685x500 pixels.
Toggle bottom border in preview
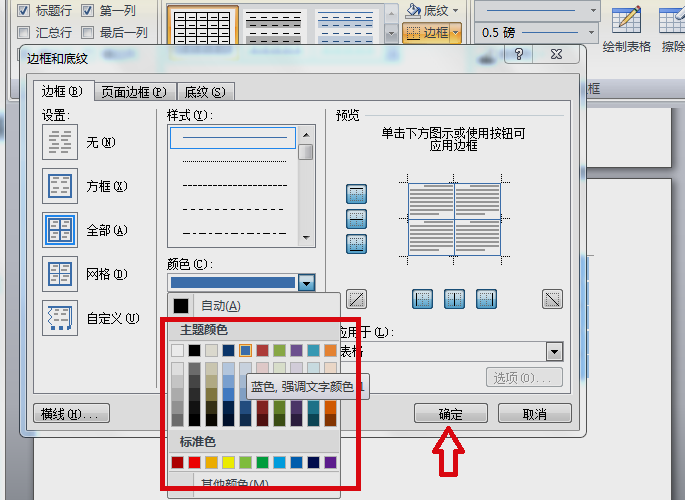(356, 244)
